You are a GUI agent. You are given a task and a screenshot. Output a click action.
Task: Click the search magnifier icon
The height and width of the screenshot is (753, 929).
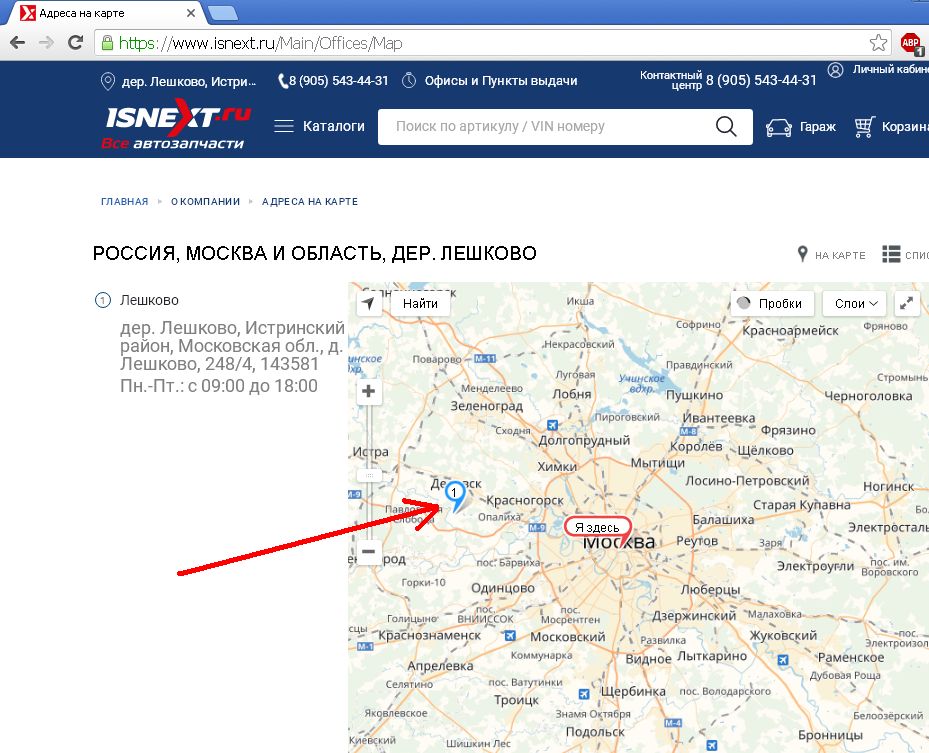(x=726, y=126)
